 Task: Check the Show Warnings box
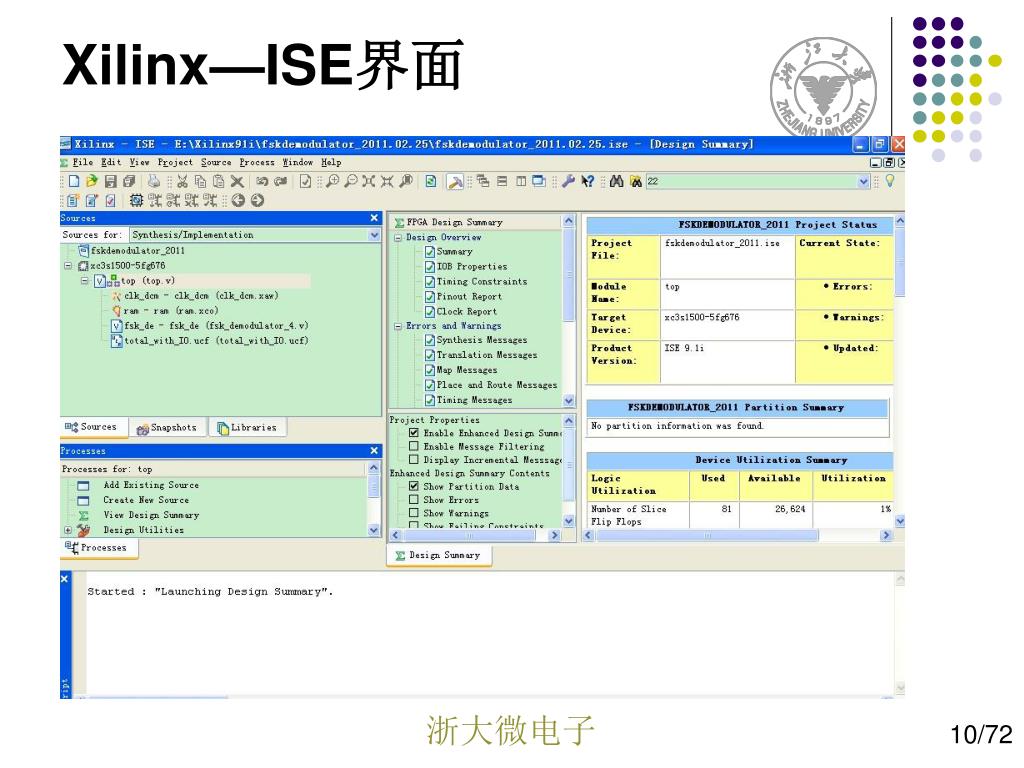413,513
